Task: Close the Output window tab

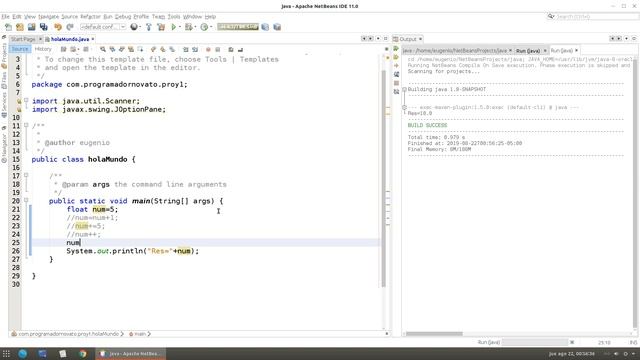Action: tap(420, 39)
